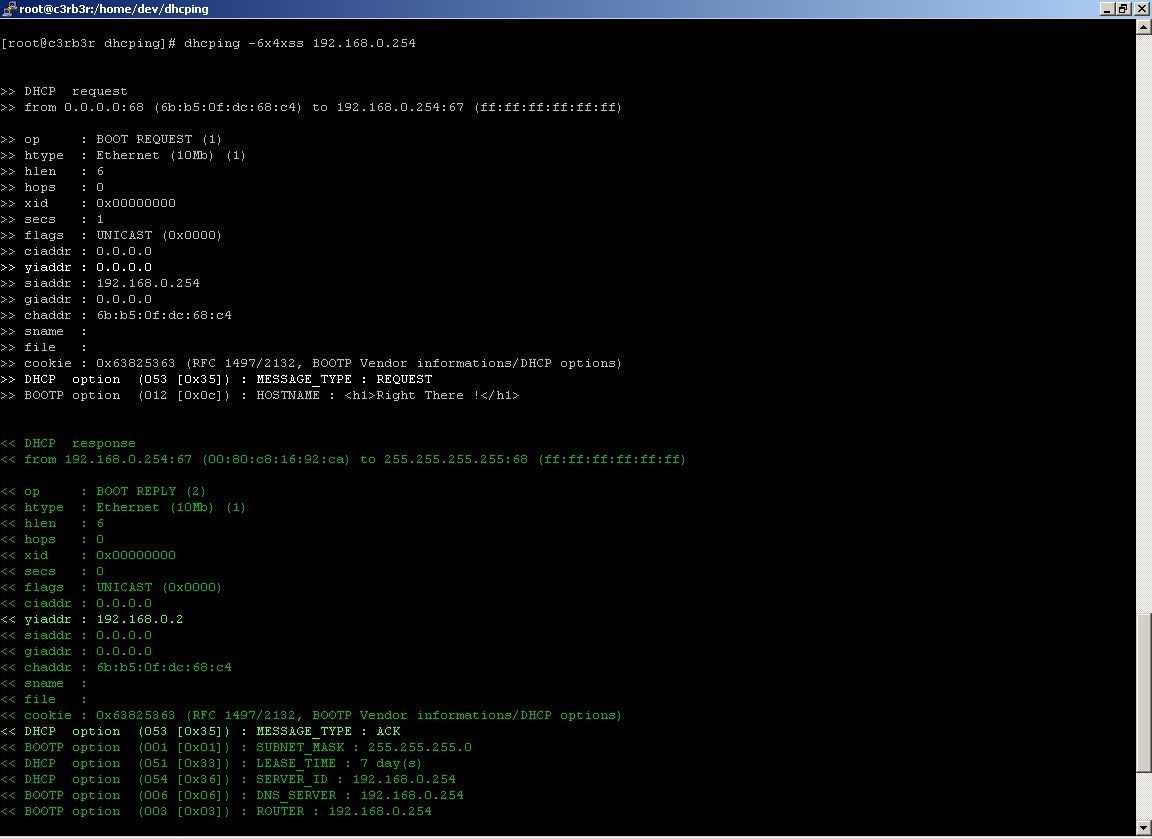This screenshot has width=1152, height=839.
Task: Click response 'secs : 0' line
Action: (x=52, y=572)
